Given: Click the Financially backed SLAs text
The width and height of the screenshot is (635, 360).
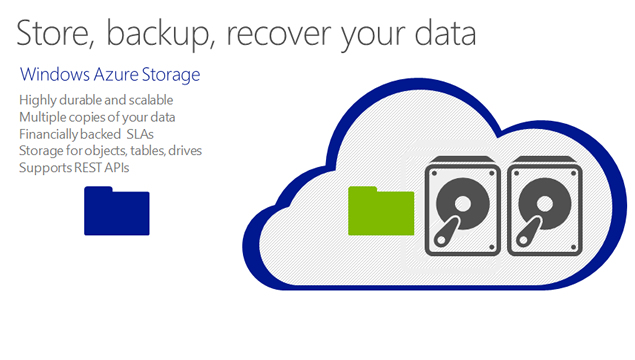Looking at the screenshot, I should 86,134.
